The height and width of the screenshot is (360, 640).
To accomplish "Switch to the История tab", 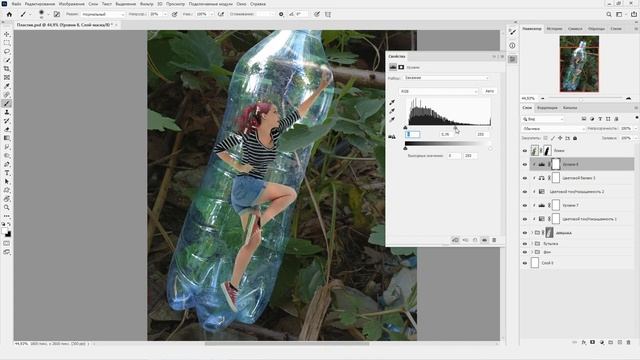I will click(x=554, y=29).
